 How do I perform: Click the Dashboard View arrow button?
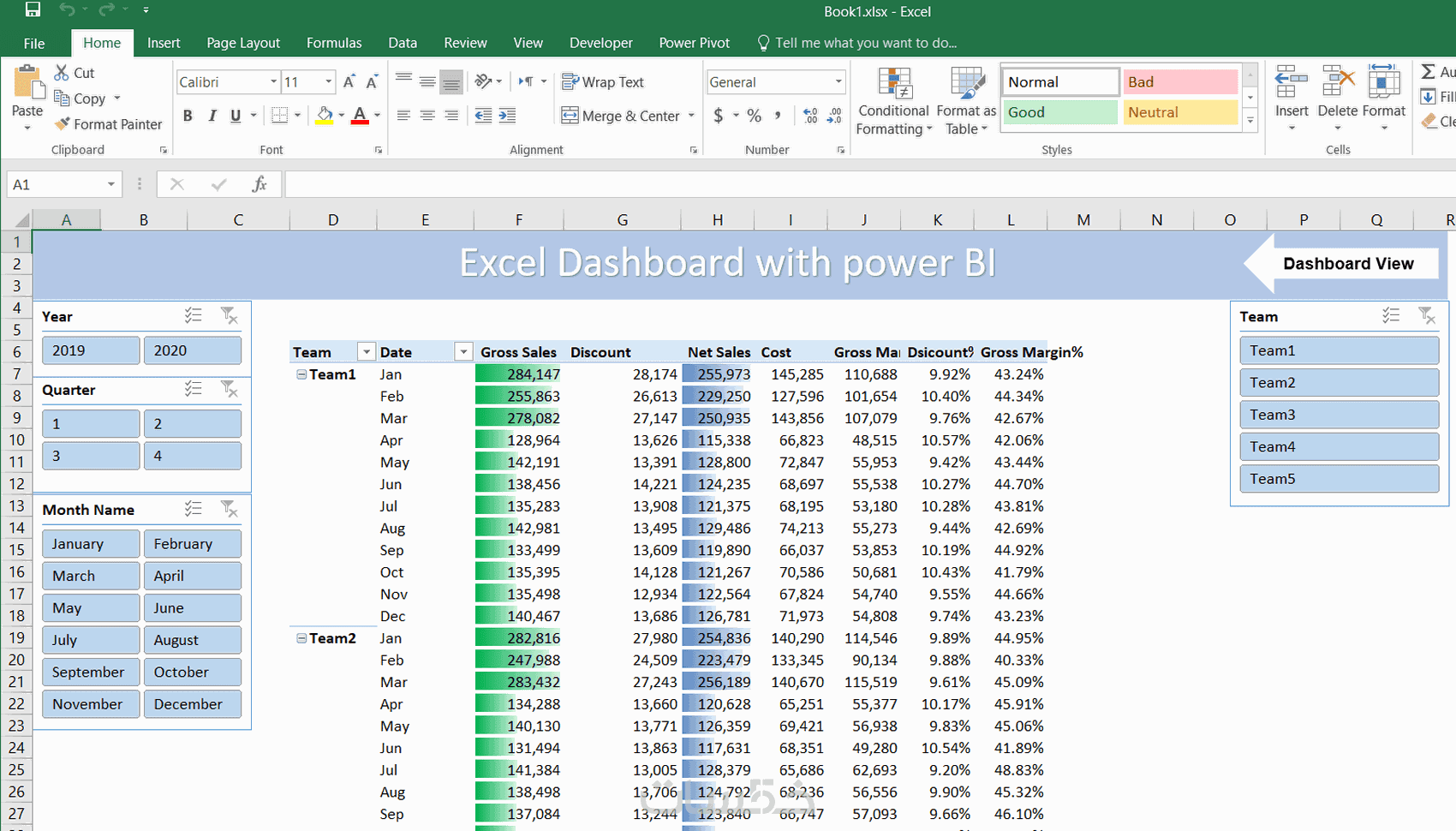(x=1341, y=264)
